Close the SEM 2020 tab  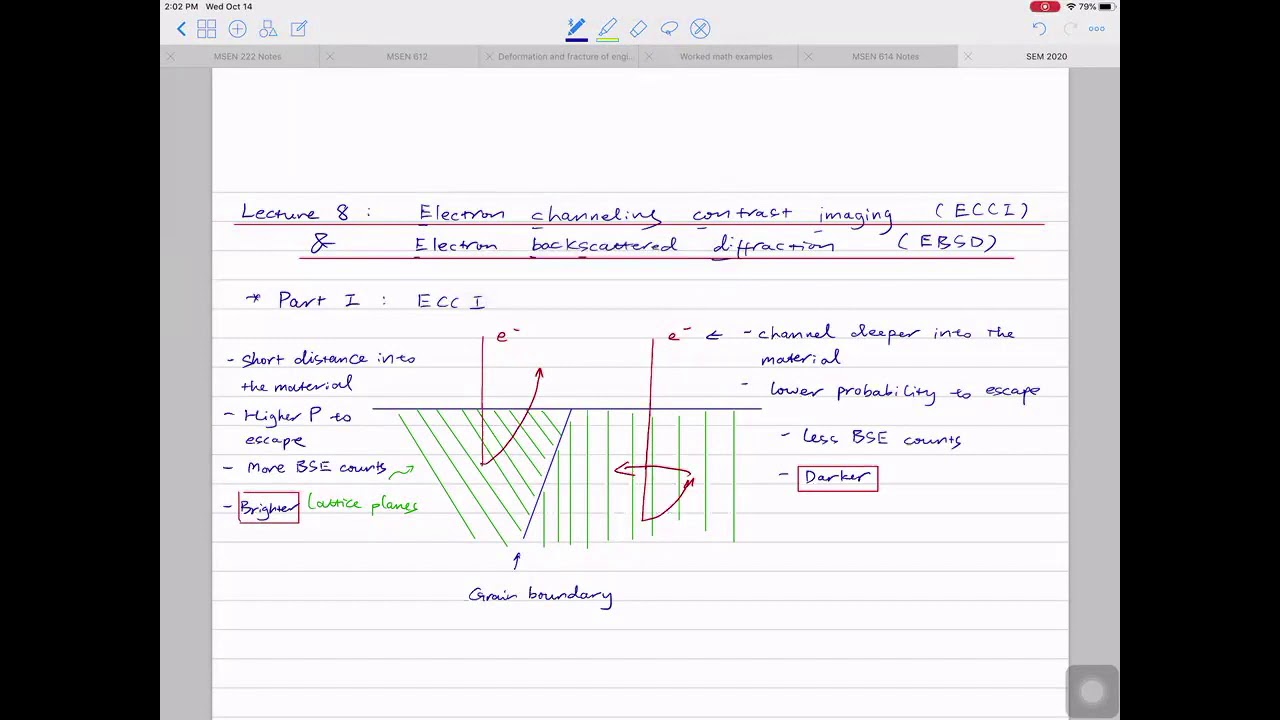click(x=967, y=57)
